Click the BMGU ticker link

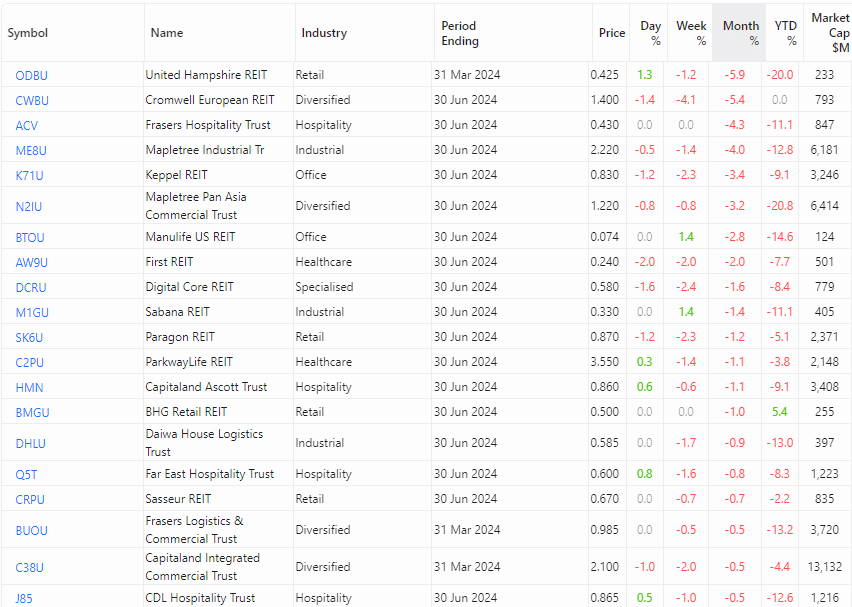point(32,412)
